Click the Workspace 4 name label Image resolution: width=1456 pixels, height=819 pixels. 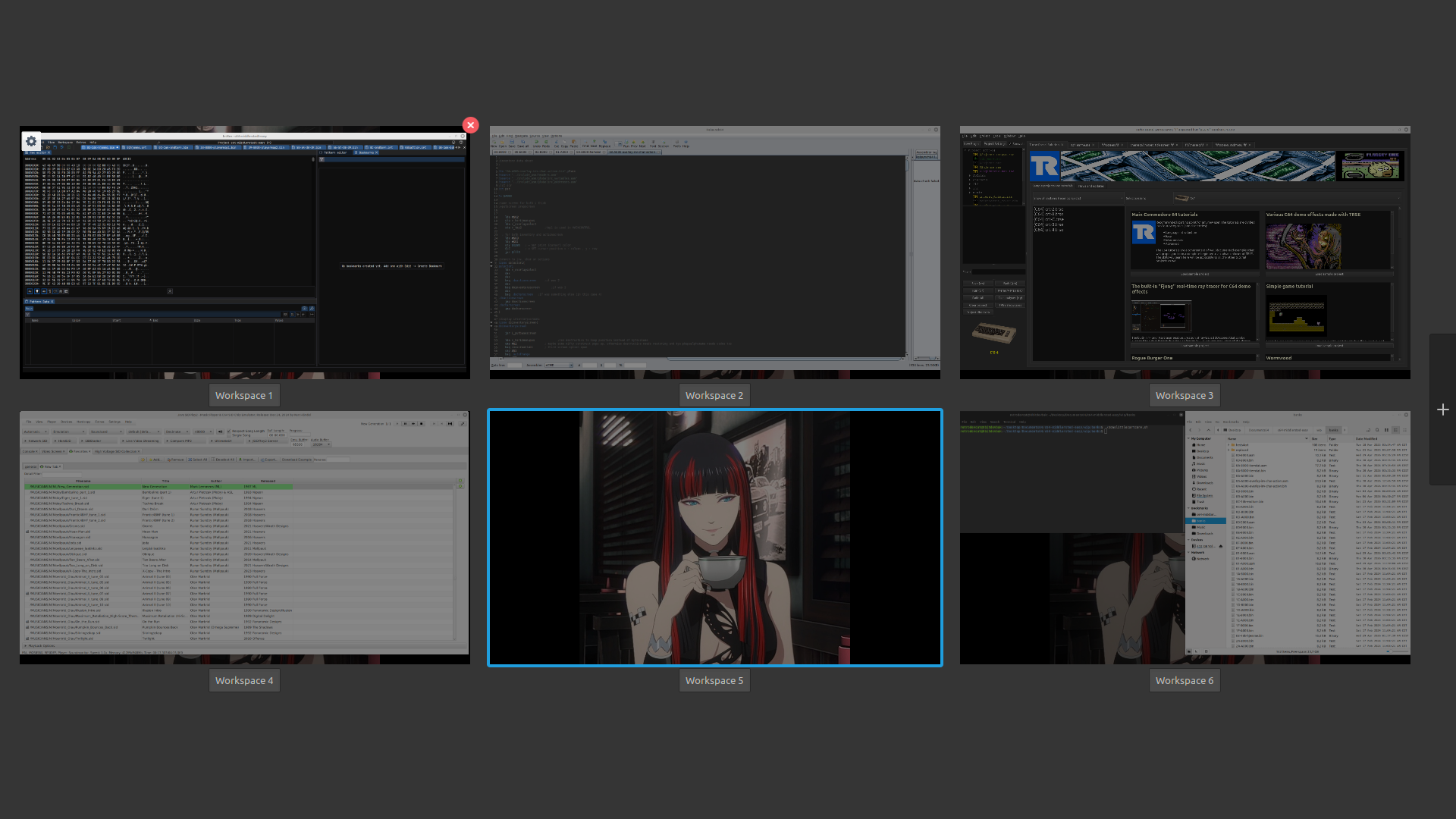244,680
